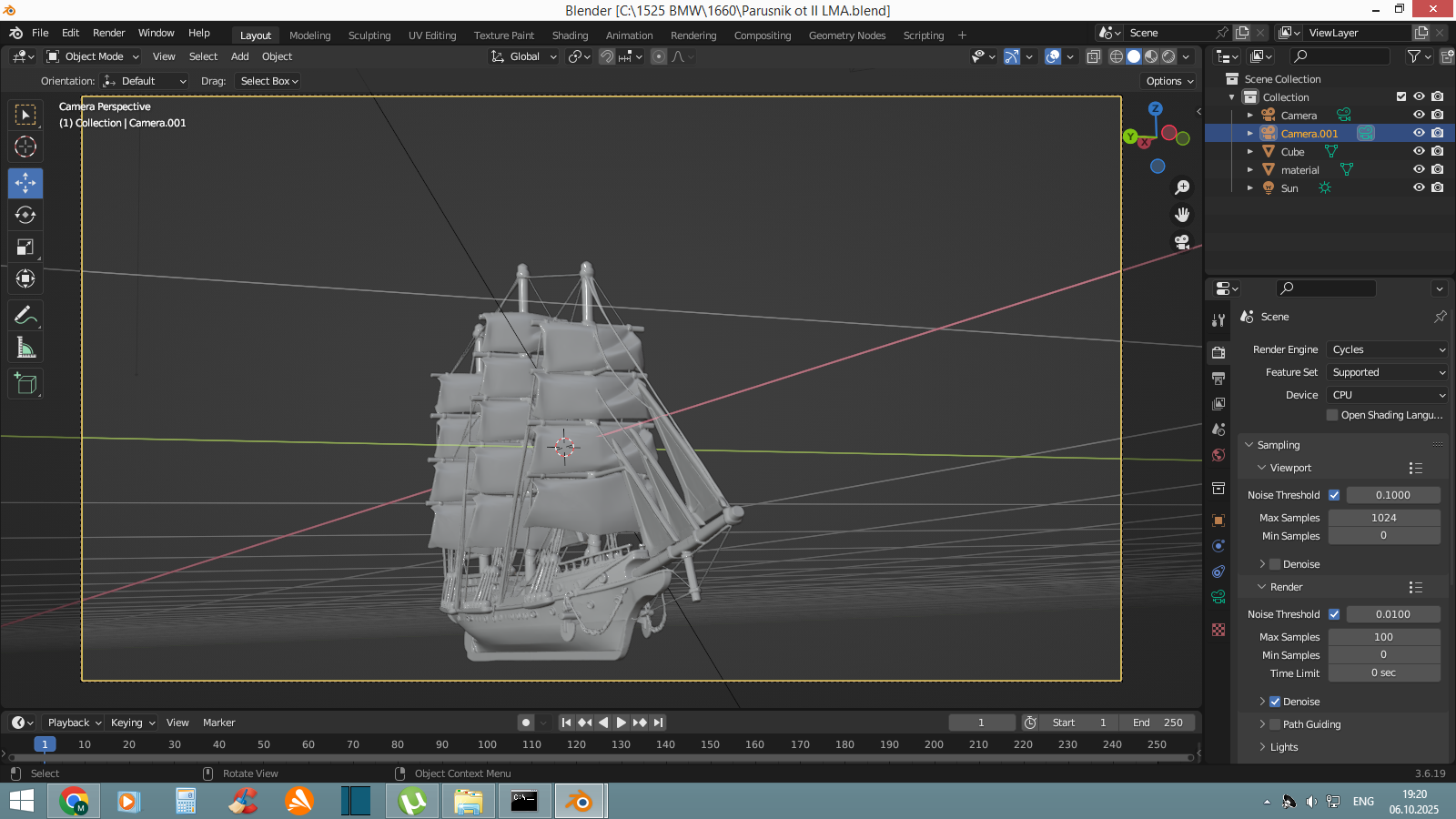Toggle camera view with camera gizmo icon
The image size is (1456, 819).
1182,242
